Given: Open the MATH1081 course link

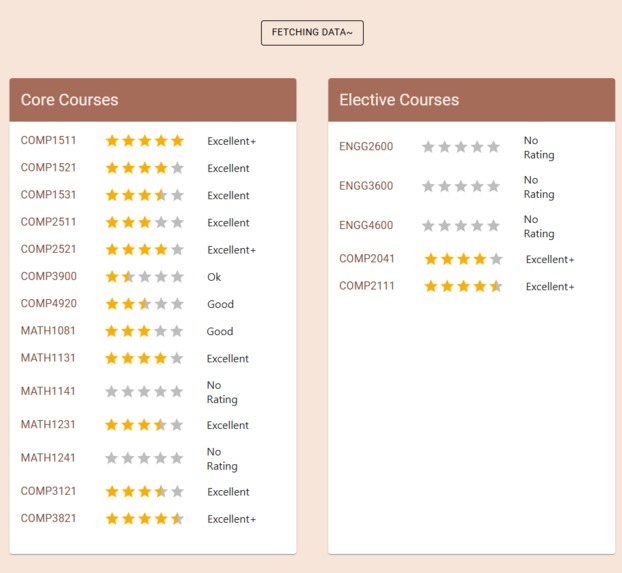Looking at the screenshot, I should click(x=48, y=331).
